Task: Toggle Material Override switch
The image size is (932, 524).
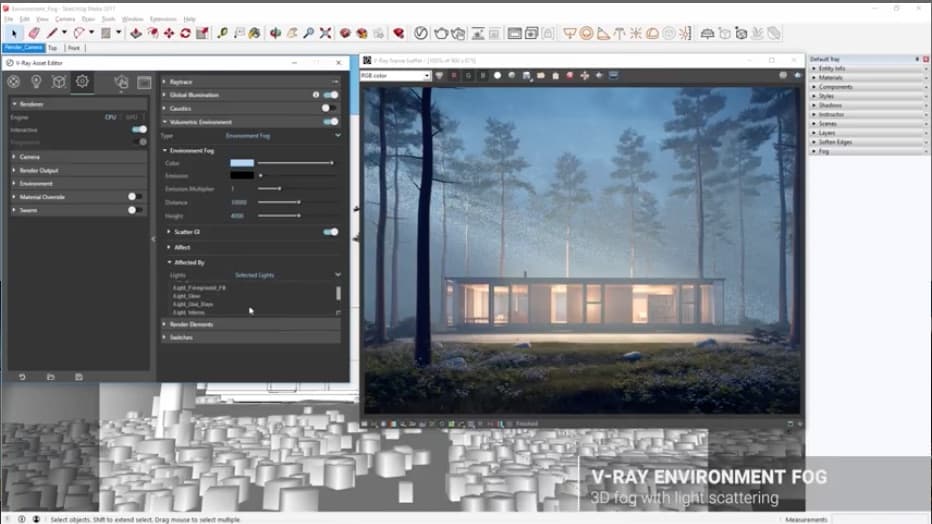Action: coord(134,197)
